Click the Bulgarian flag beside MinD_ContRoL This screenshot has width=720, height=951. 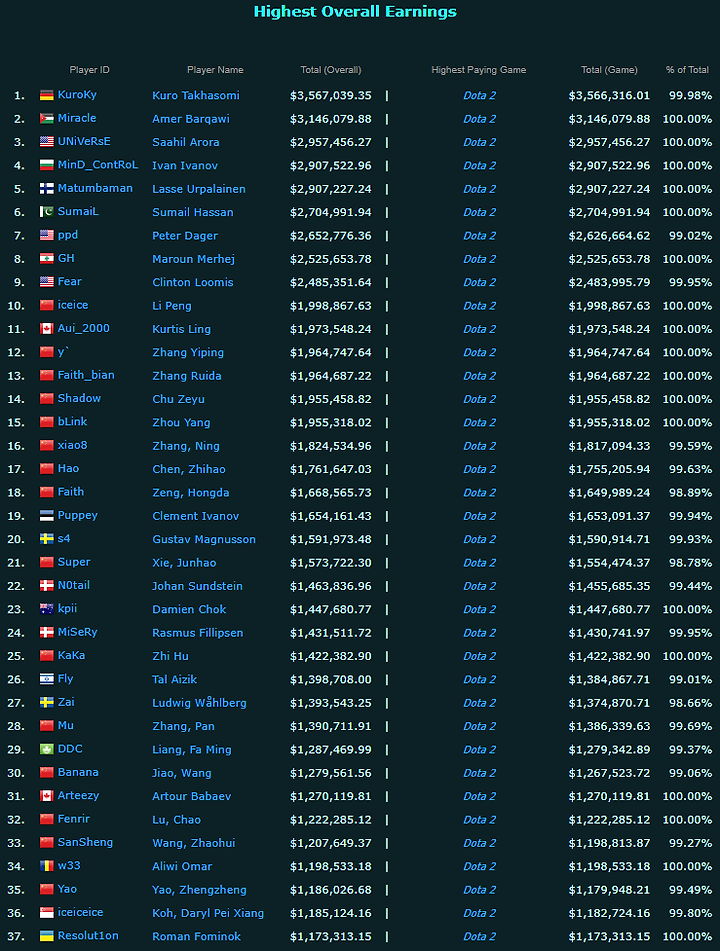[47, 165]
